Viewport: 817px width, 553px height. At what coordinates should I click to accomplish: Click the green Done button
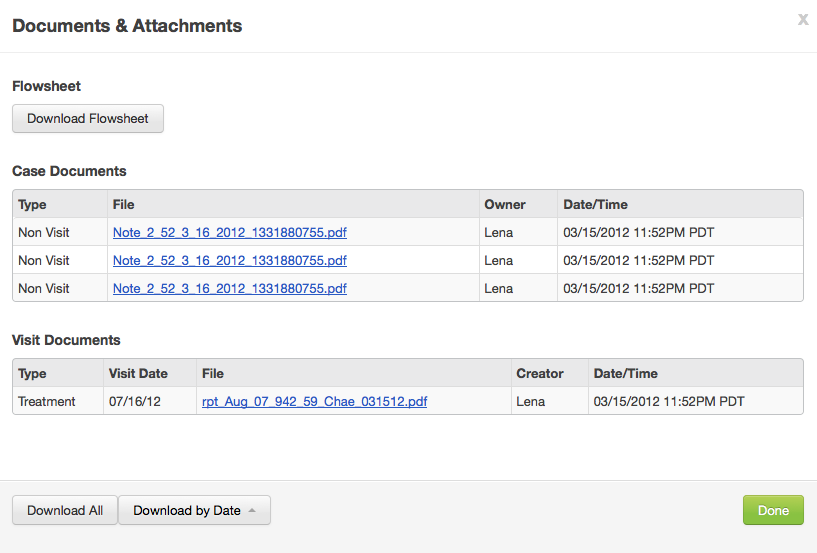click(773, 510)
